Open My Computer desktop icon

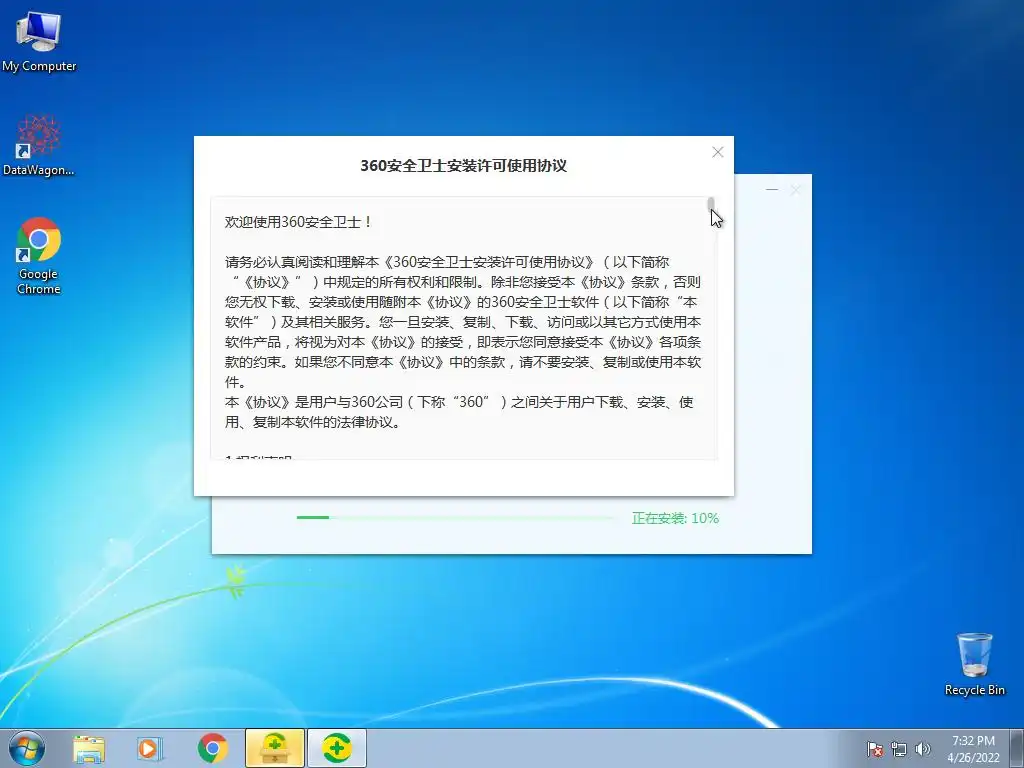(39, 41)
